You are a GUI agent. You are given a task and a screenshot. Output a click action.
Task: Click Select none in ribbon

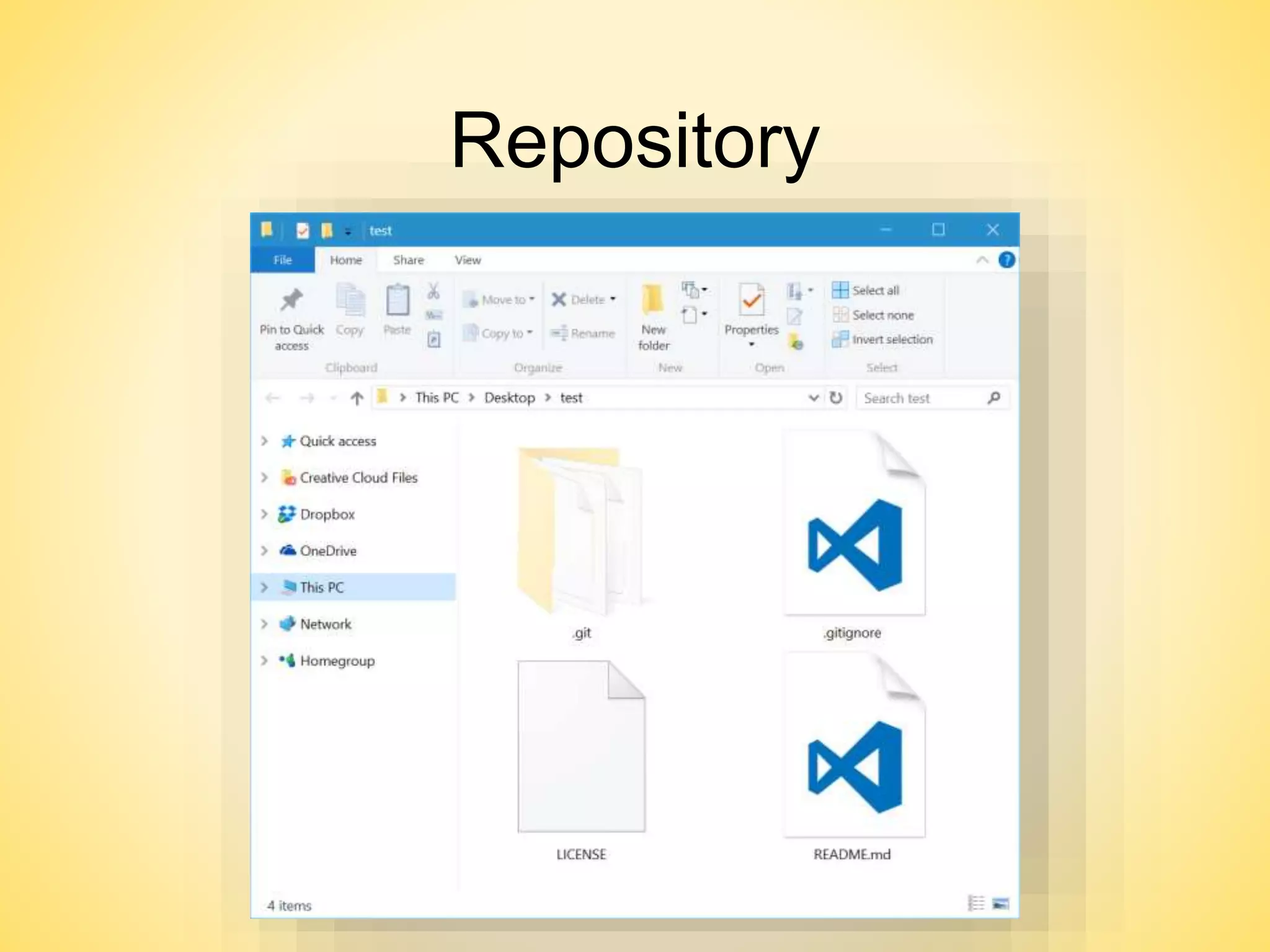tap(873, 315)
